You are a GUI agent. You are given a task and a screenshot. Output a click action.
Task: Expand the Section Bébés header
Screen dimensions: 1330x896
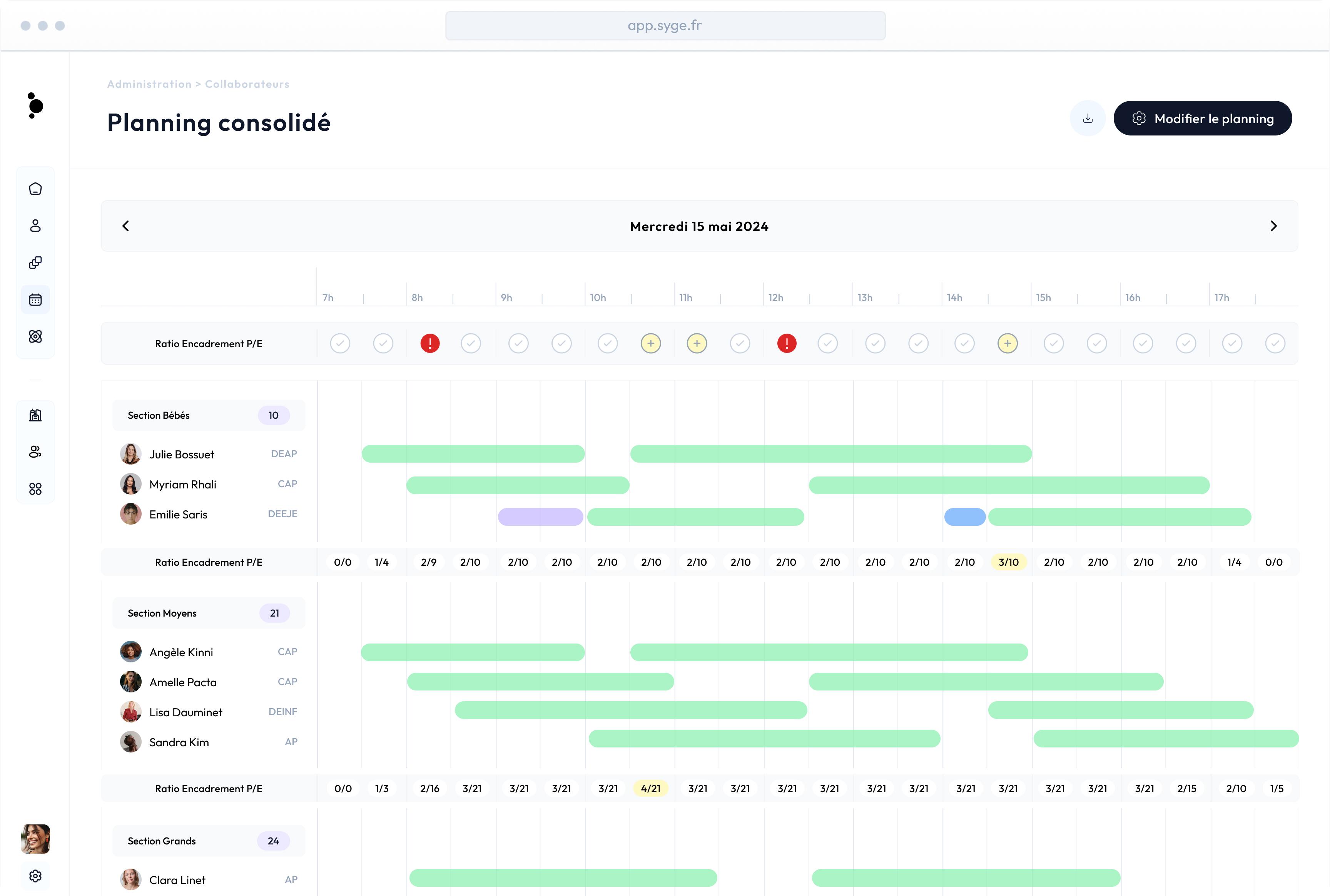point(209,415)
